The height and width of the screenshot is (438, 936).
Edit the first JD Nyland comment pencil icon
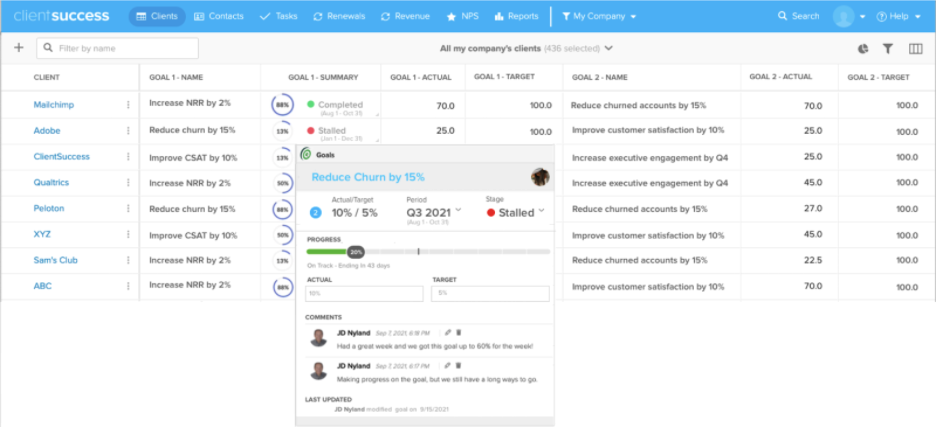pyautogui.click(x=448, y=332)
